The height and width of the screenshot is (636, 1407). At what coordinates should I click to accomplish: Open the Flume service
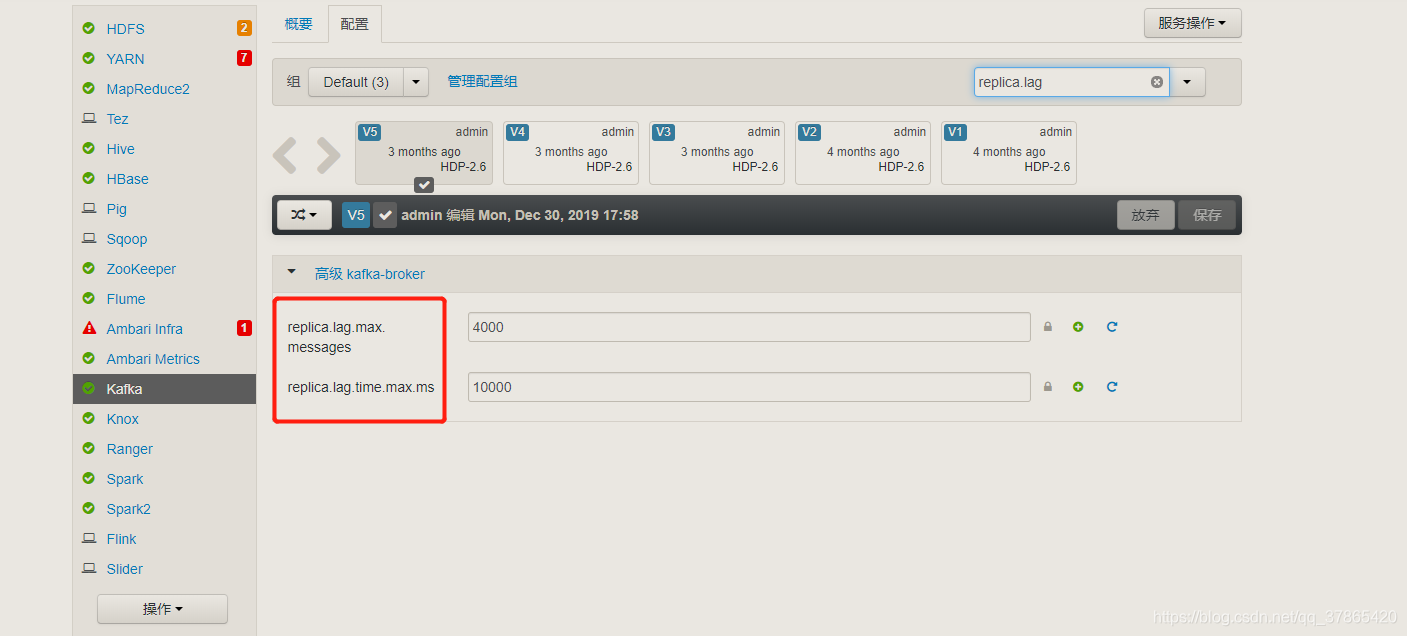(126, 299)
